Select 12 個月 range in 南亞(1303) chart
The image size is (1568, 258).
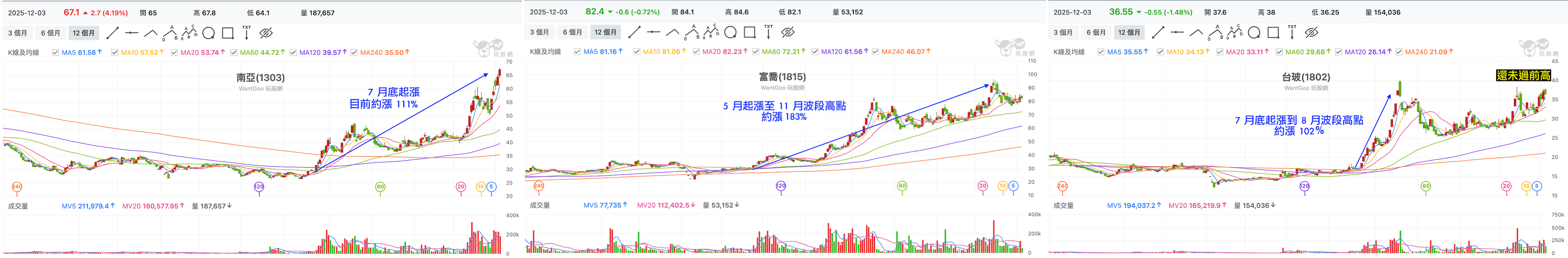83,33
